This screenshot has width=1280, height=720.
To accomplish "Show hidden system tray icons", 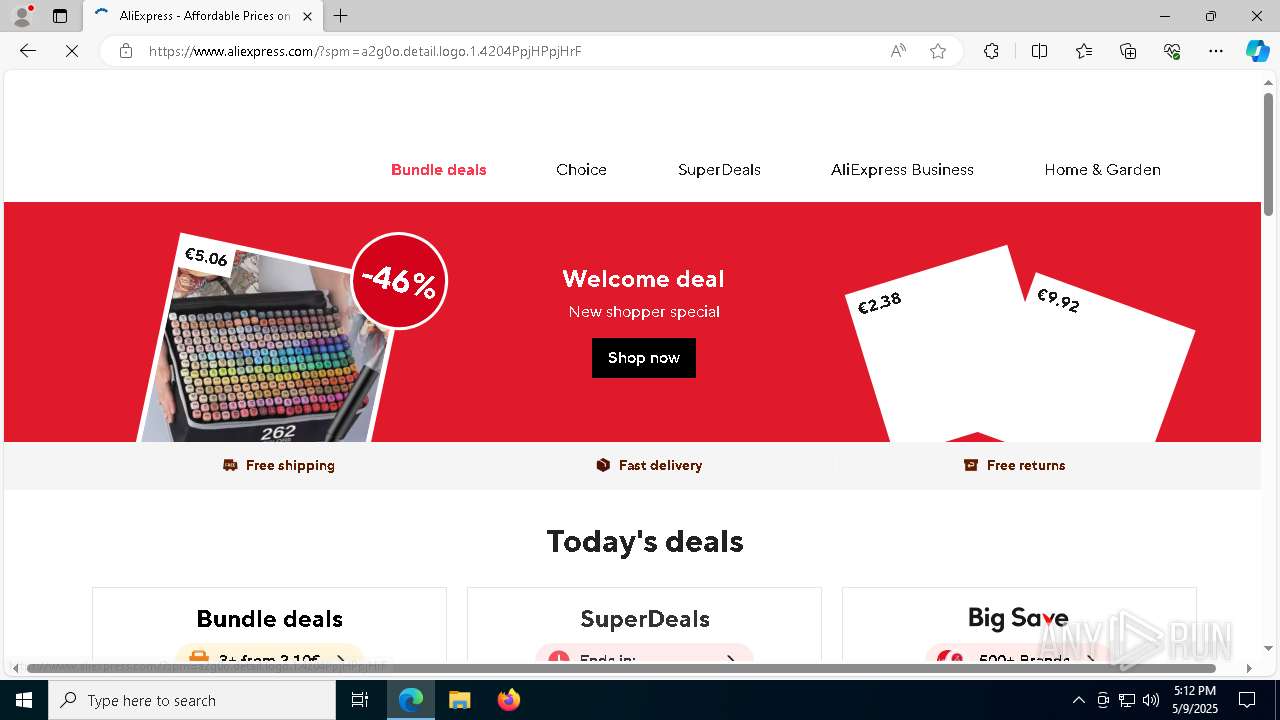I will (x=1078, y=700).
